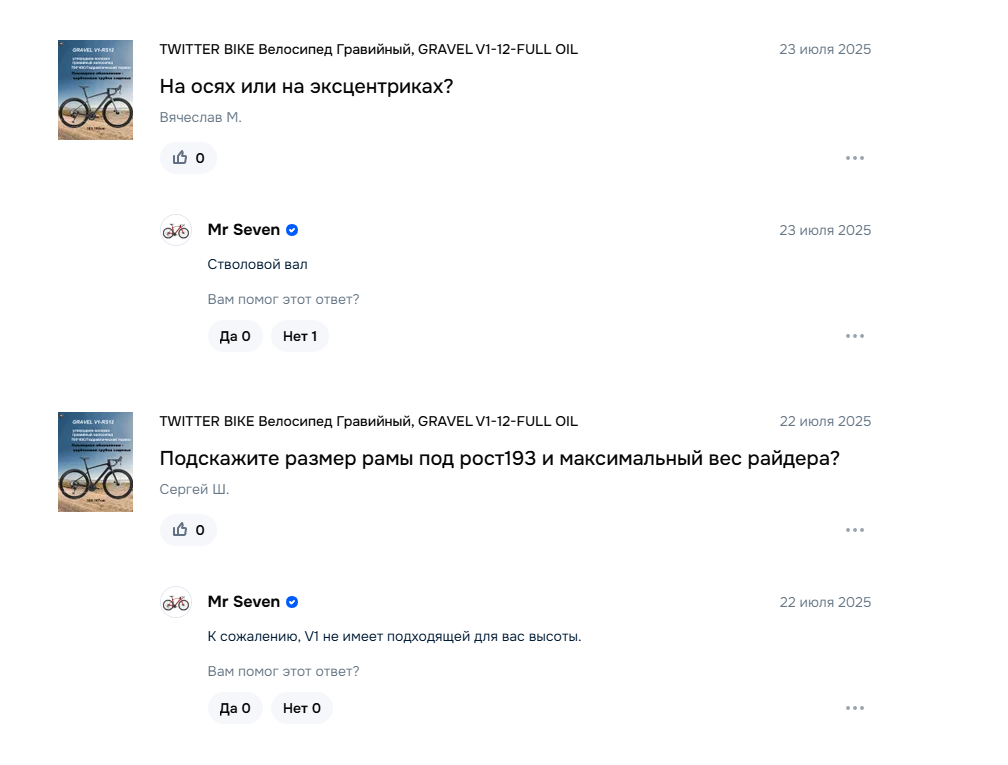Open the second gravel bike product thumbnail
The height and width of the screenshot is (765, 1008).
(x=95, y=462)
